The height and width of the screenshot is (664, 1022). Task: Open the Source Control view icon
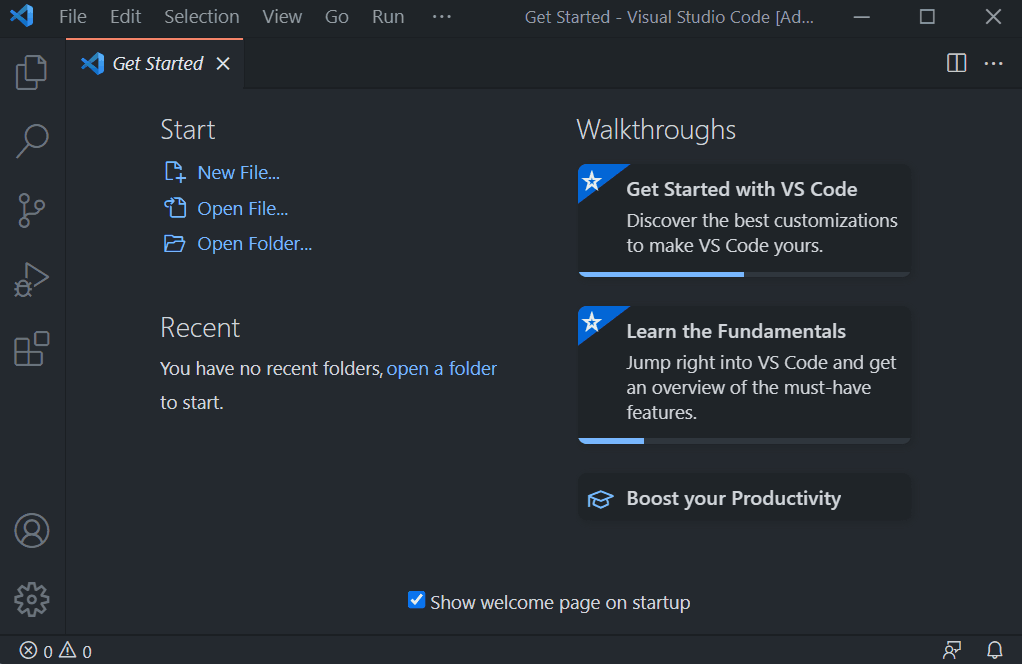(x=31, y=210)
